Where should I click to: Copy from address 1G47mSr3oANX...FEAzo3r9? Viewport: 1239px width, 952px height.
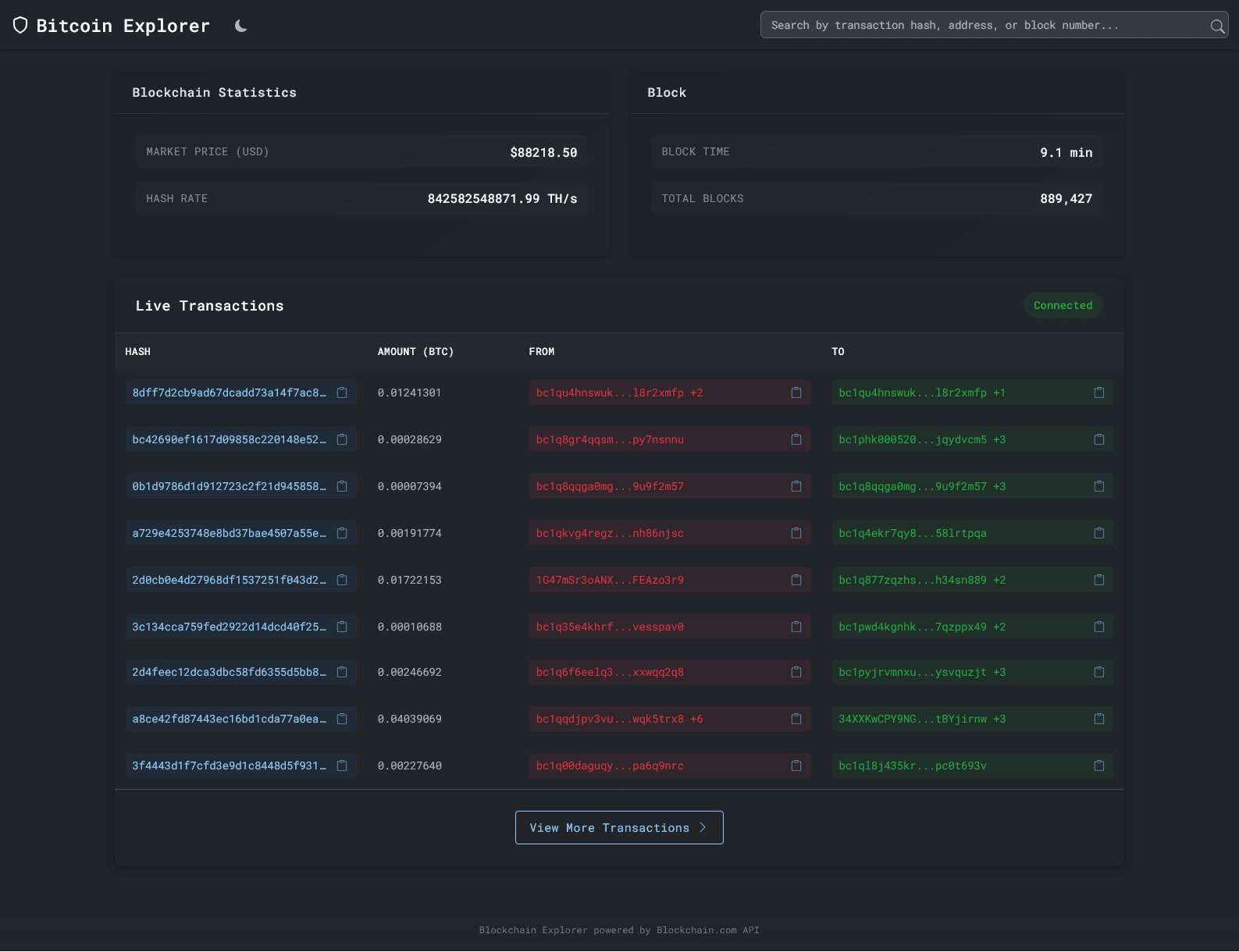tap(796, 580)
